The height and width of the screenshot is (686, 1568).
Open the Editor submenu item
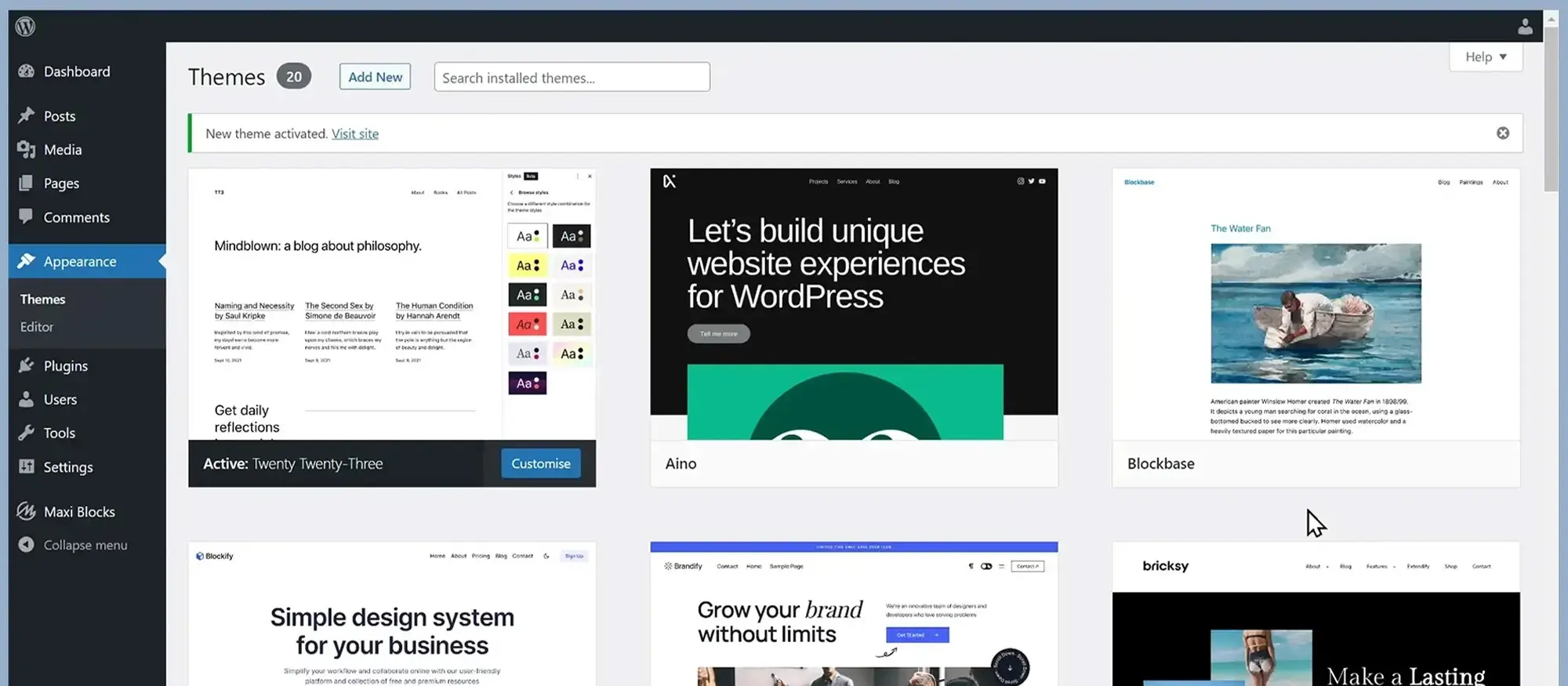37,327
